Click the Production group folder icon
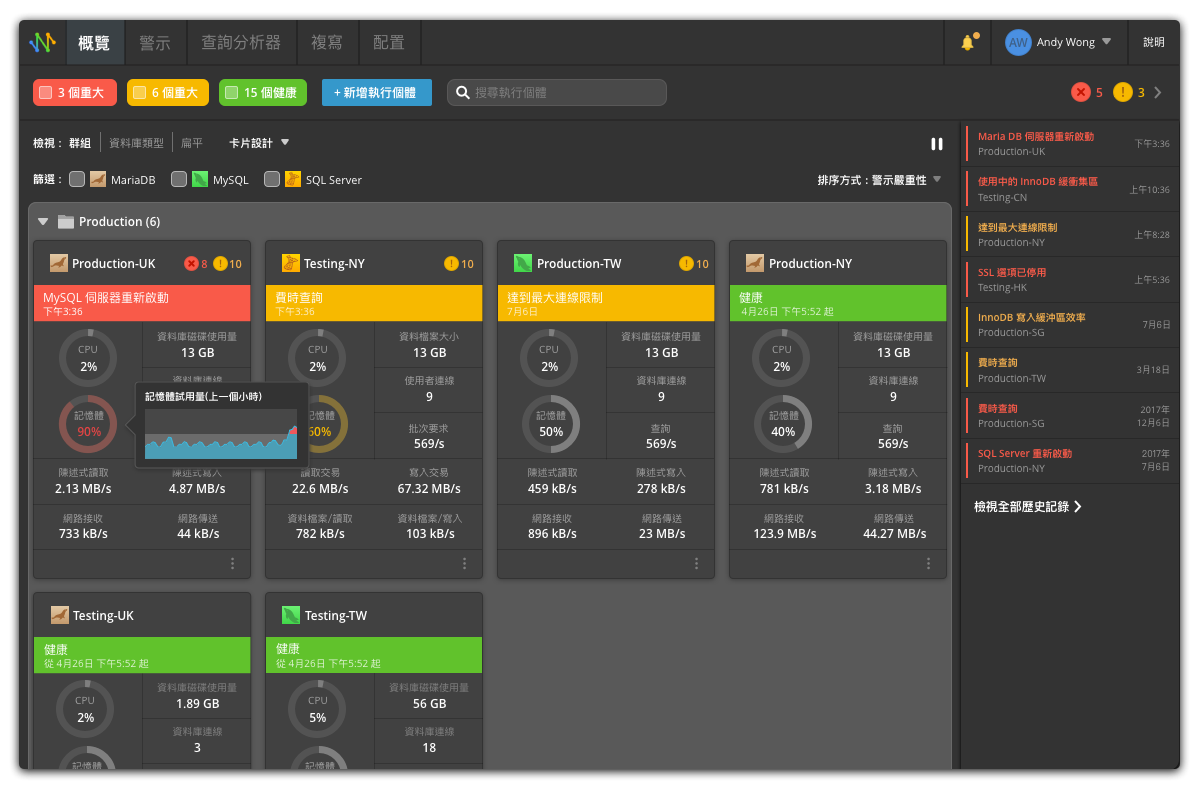This screenshot has width=1200, height=790. tap(65, 221)
